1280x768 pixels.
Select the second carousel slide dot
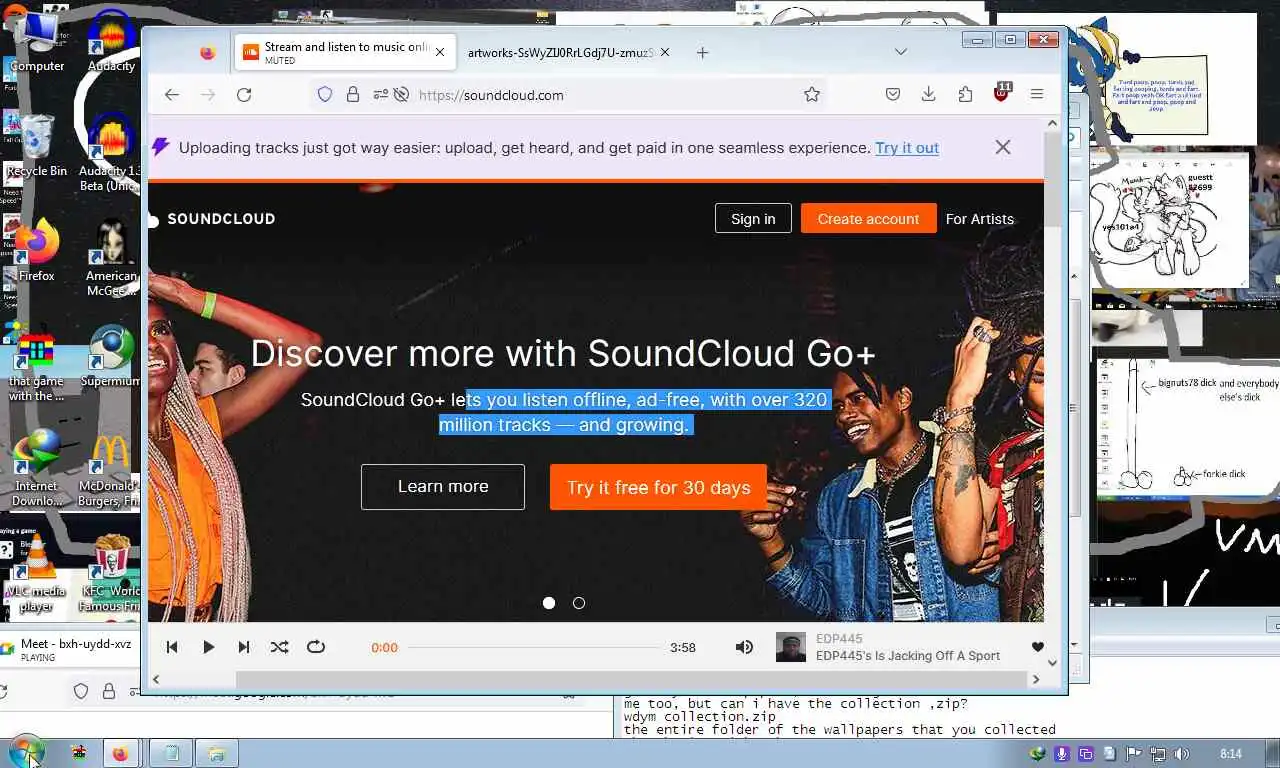[579, 603]
